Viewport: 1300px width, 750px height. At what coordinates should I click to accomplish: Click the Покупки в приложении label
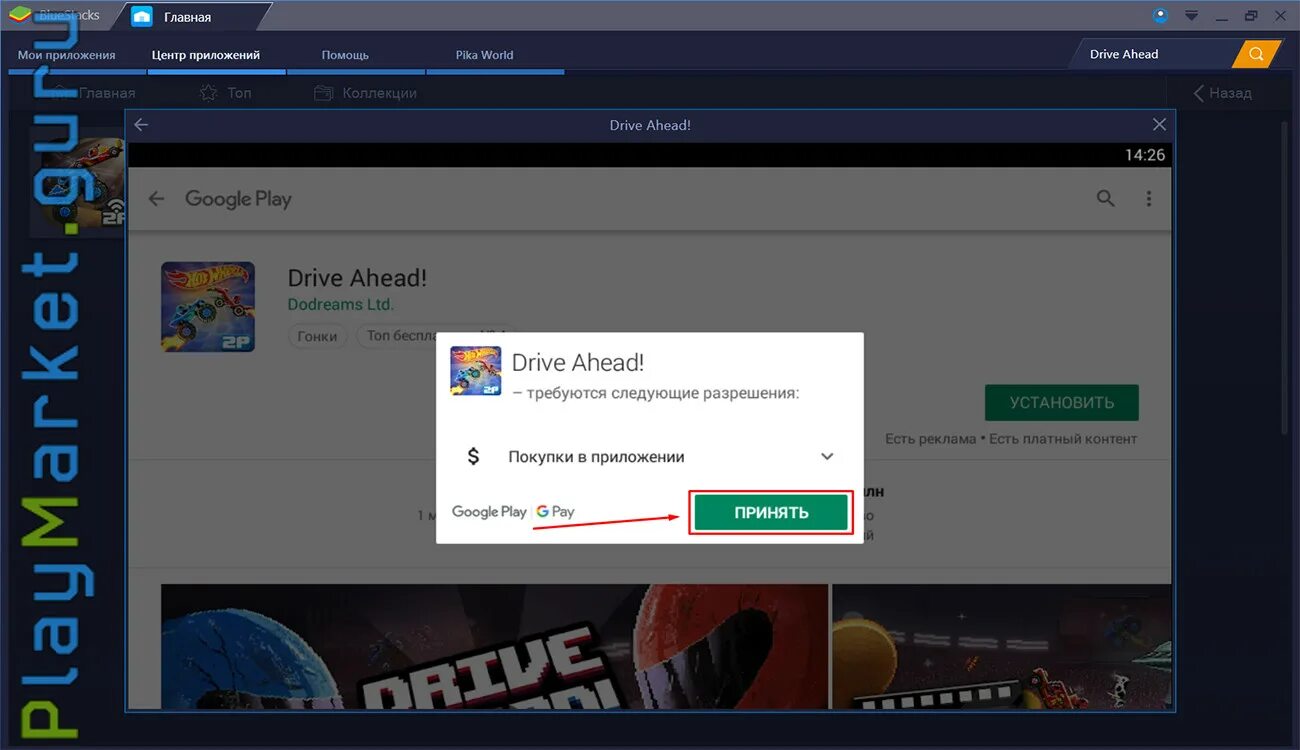pos(596,457)
